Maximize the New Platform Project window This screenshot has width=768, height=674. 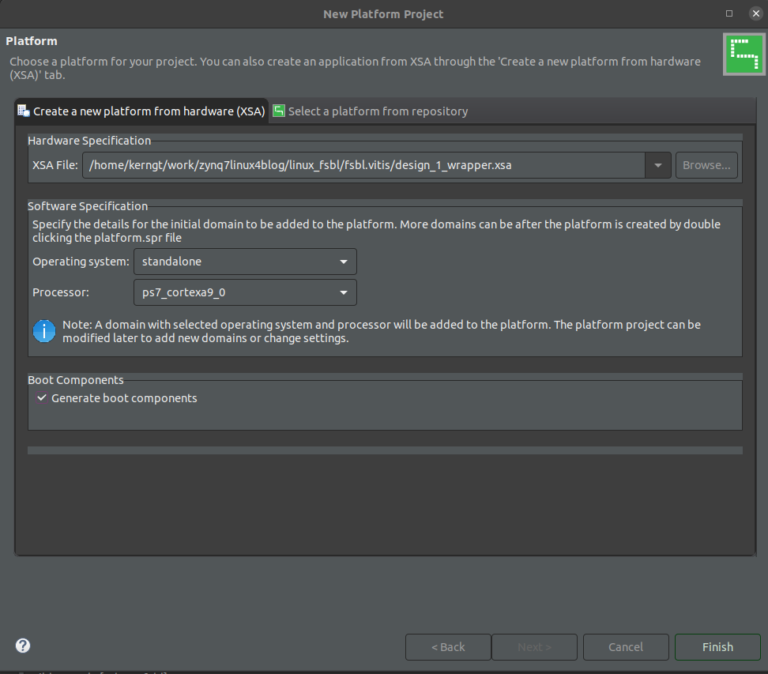(x=729, y=13)
